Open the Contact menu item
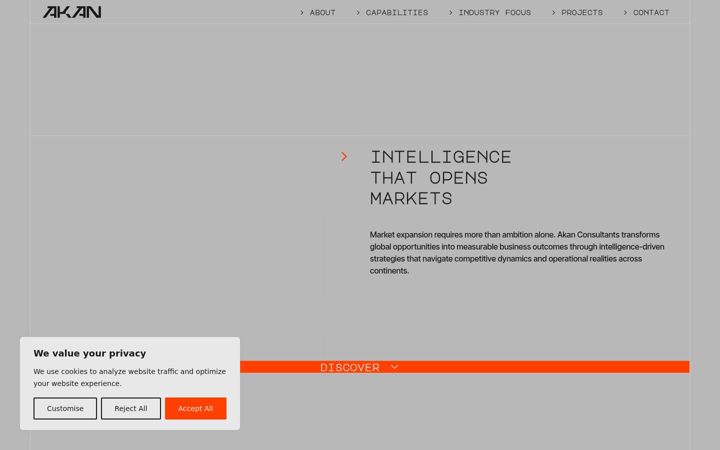Screen dimensions: 720x450 pos(651,12)
